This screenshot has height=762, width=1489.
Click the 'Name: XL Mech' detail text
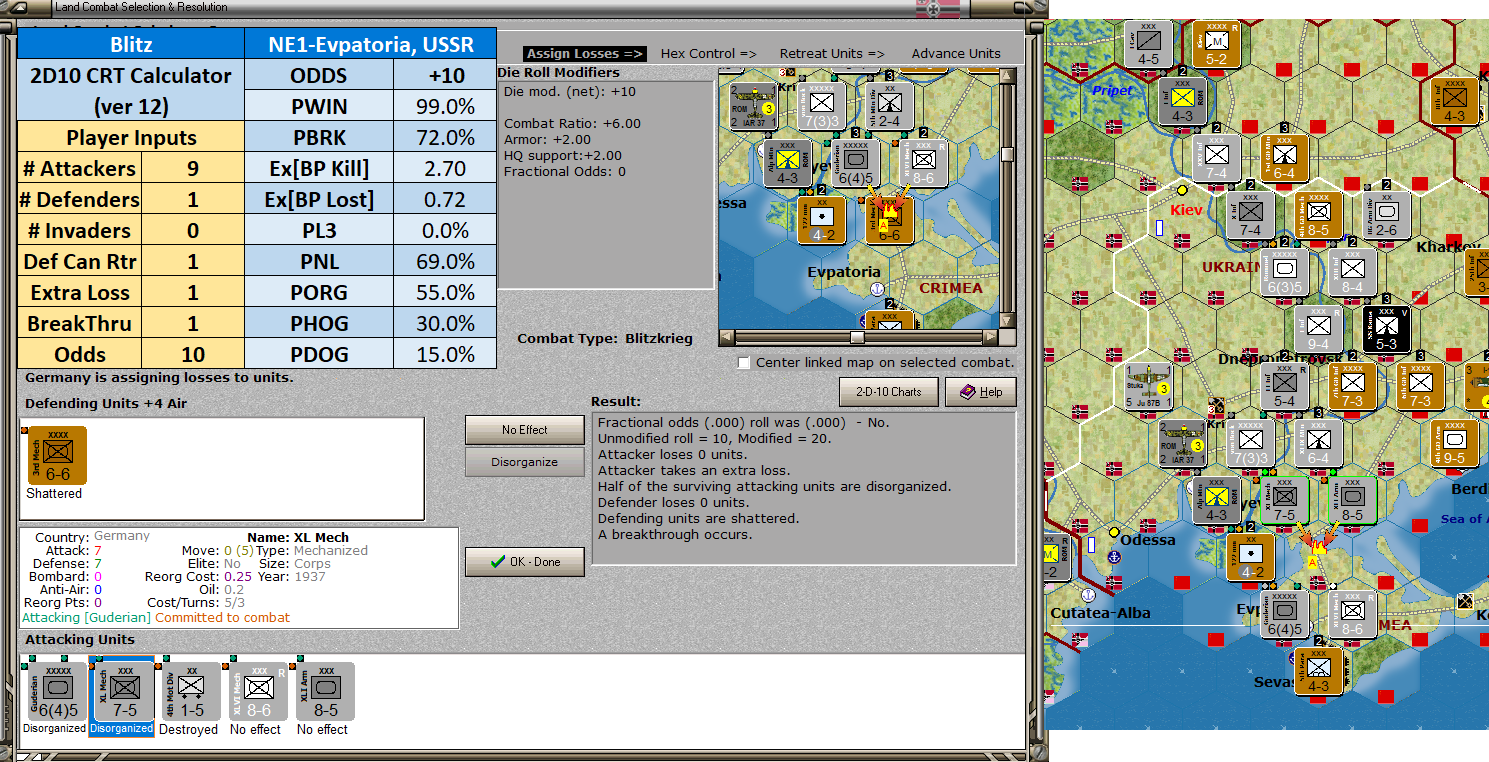point(298,538)
